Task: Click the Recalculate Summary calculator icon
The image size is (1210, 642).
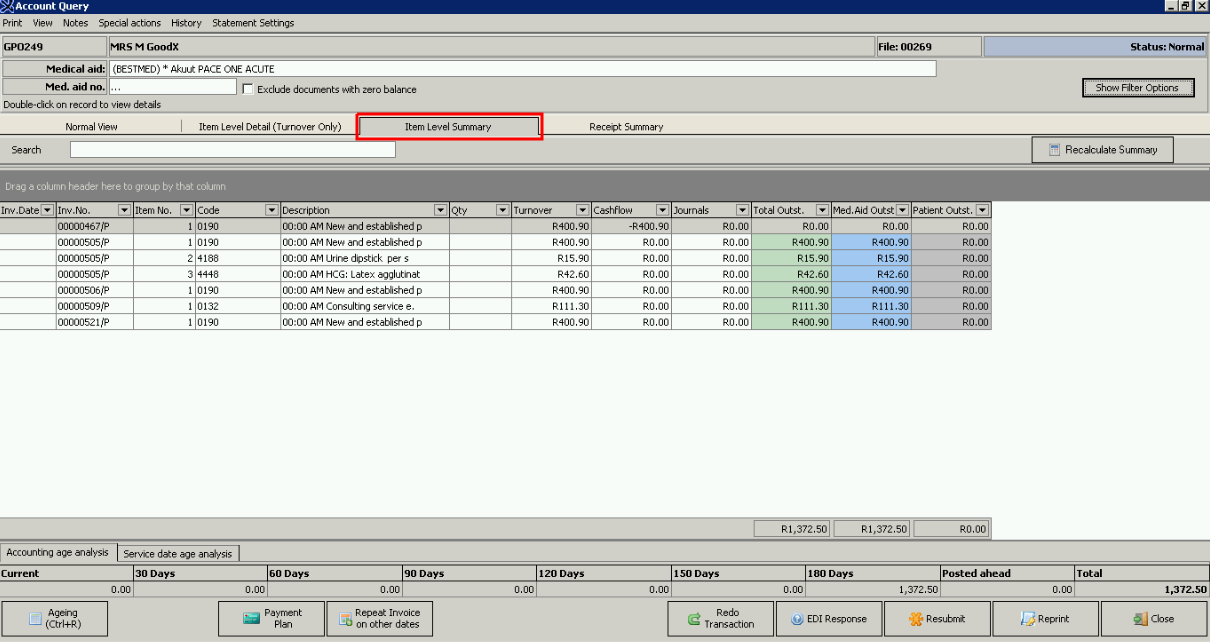Action: tap(1054, 150)
